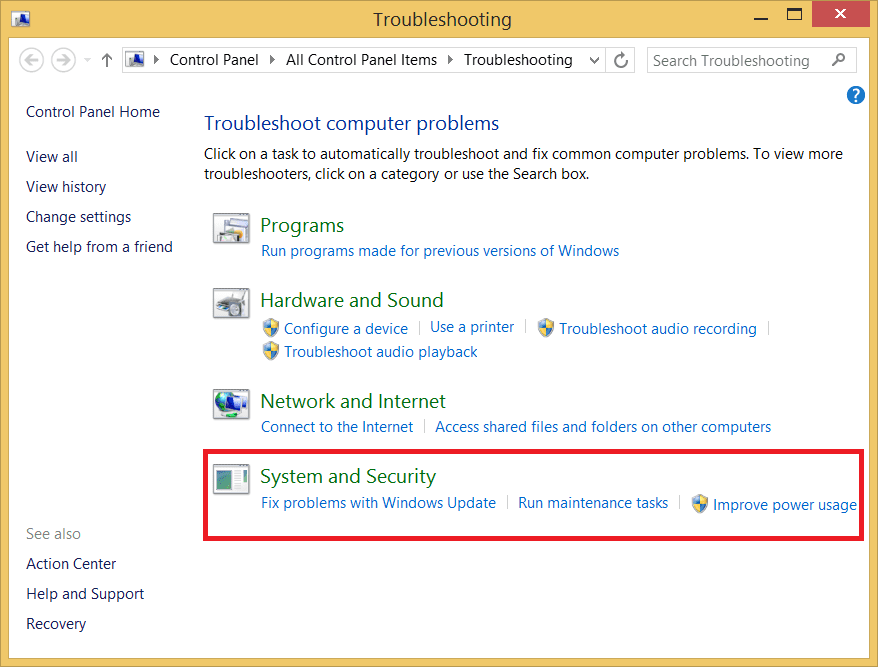The width and height of the screenshot is (878, 668).
Task: Expand the arrow after Control Panel breadcrumb
Action: [272, 59]
